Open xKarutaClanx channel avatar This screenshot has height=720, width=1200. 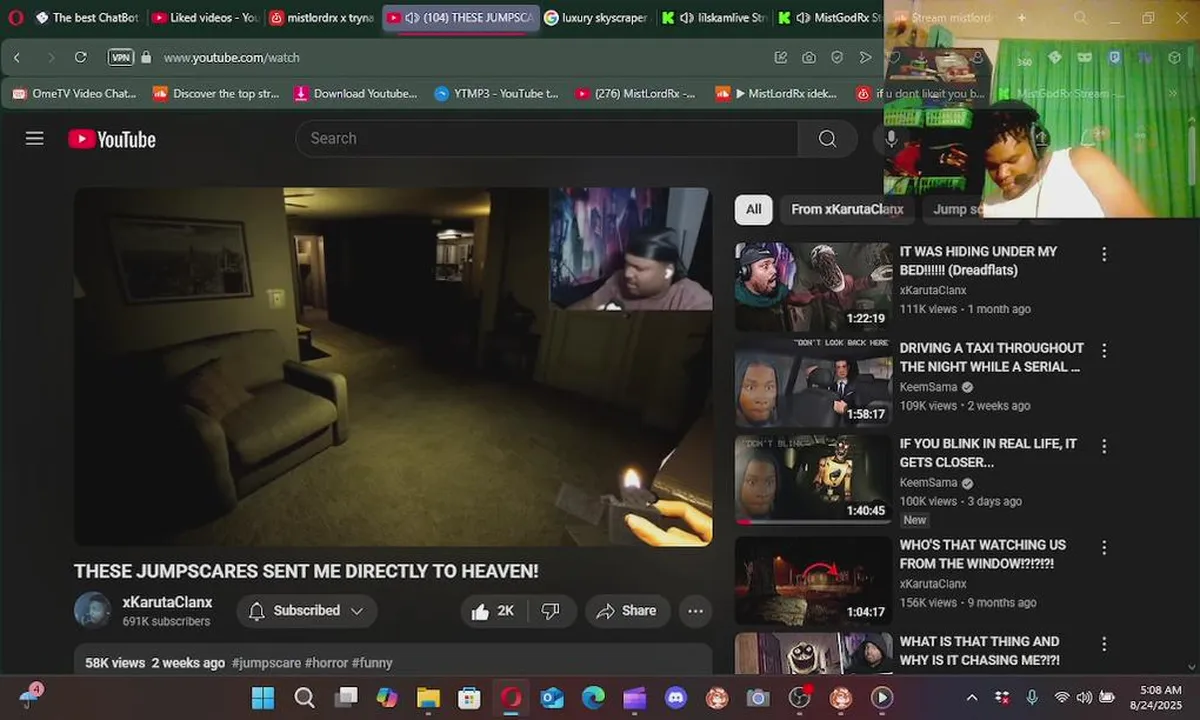click(x=92, y=610)
